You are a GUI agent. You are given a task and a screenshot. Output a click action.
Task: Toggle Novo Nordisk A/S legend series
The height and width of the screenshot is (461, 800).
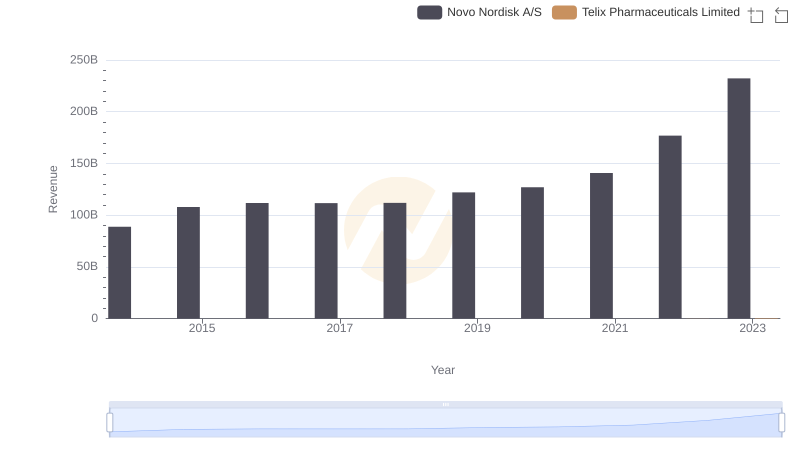(479, 12)
